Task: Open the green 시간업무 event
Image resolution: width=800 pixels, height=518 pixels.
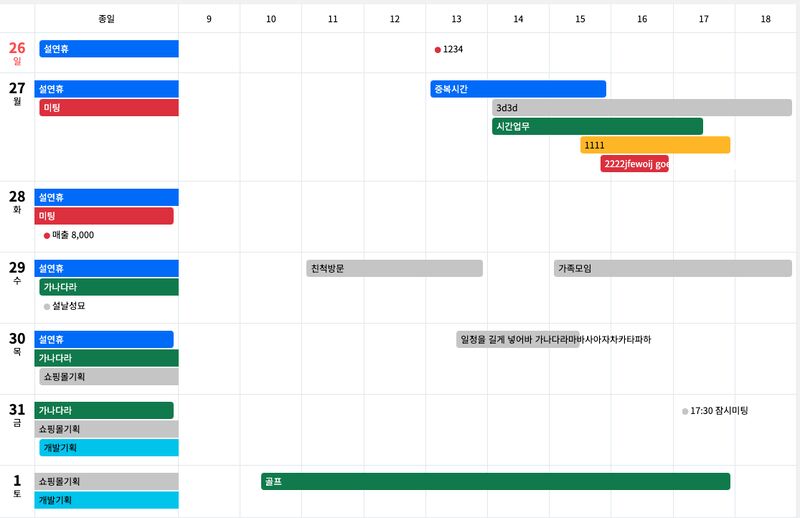Action: (x=597, y=127)
